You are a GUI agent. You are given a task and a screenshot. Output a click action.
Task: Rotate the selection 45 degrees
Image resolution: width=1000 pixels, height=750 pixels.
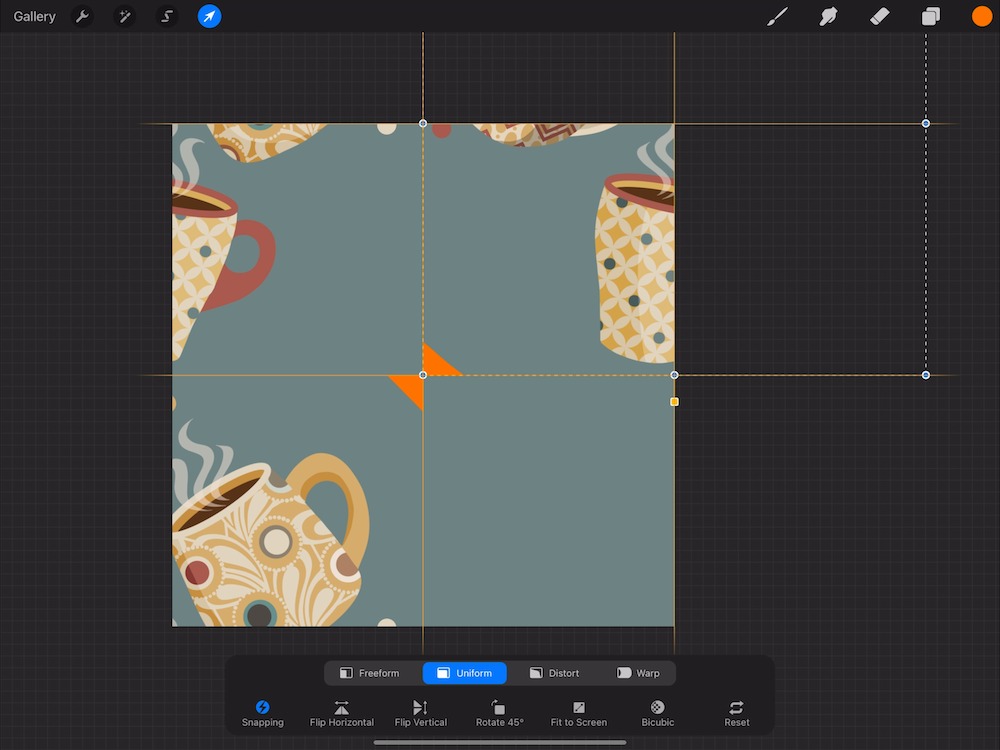499,713
